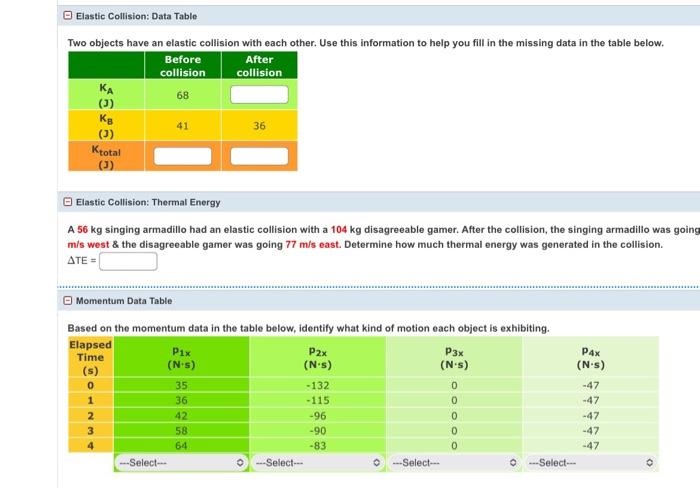
Task: Click the p2x value -83
Action: coord(318,446)
